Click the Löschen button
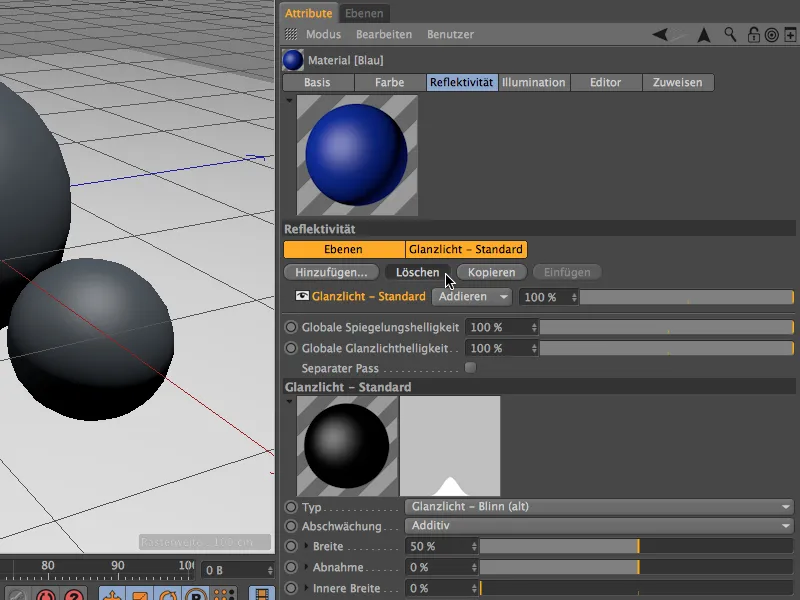Image resolution: width=800 pixels, height=600 pixels. click(417, 272)
